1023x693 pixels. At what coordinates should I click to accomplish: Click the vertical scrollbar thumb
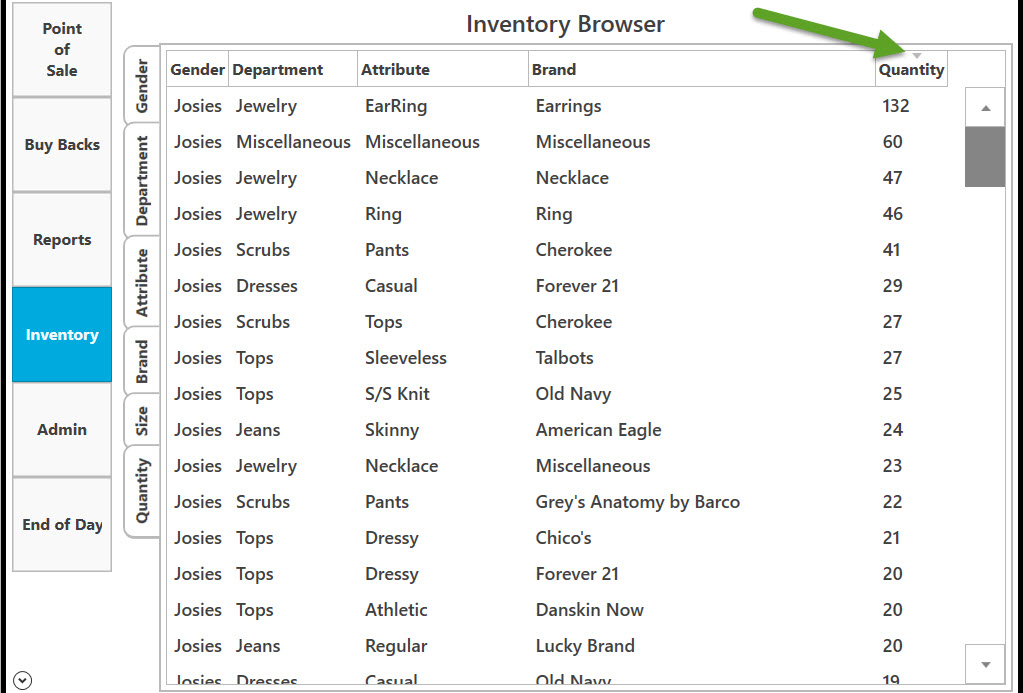985,157
